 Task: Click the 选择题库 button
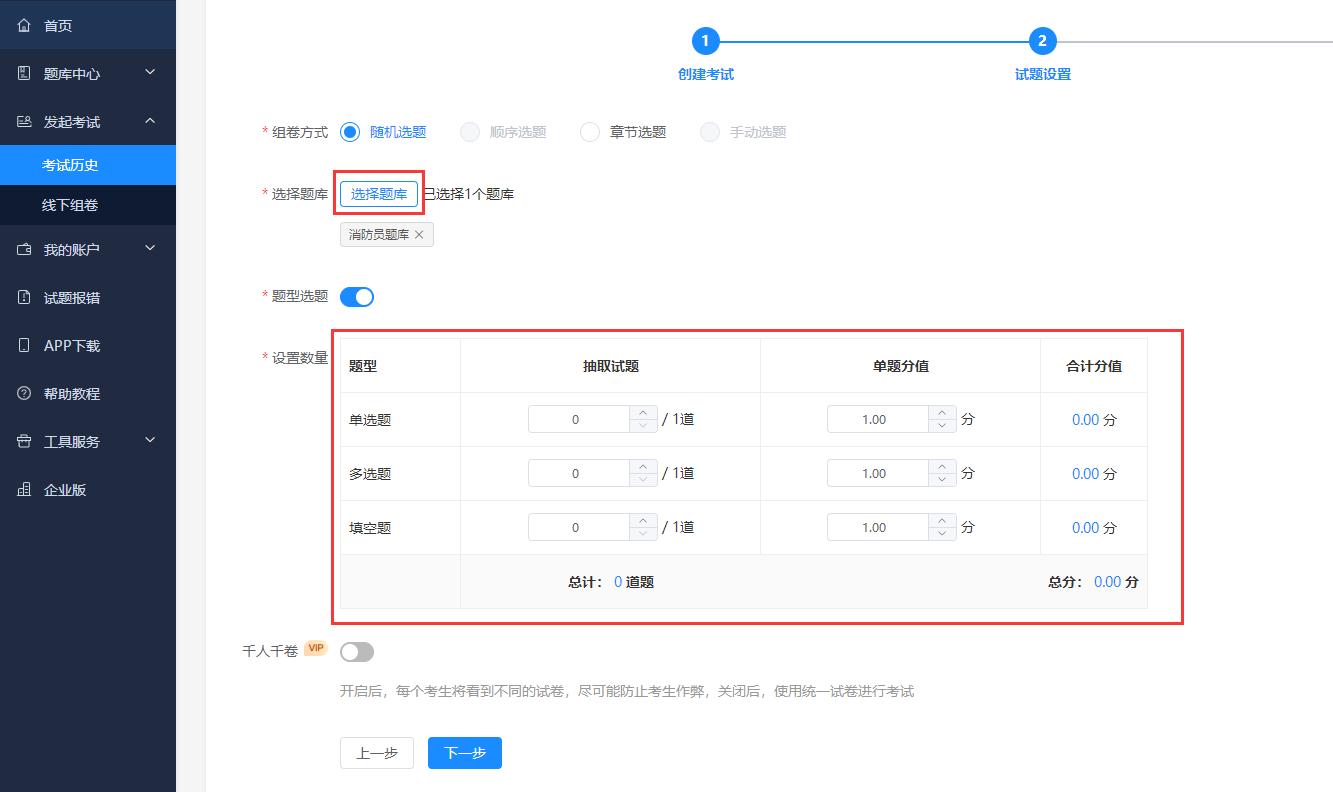(x=379, y=194)
